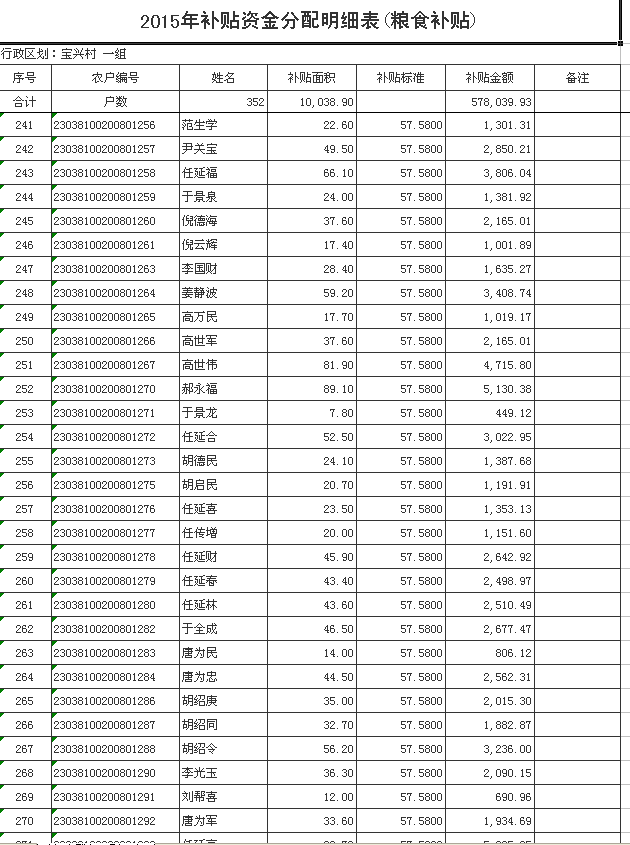Viewport: 630px width, 845px height.
Task: Click the name cell 任延福
Action: (223, 173)
